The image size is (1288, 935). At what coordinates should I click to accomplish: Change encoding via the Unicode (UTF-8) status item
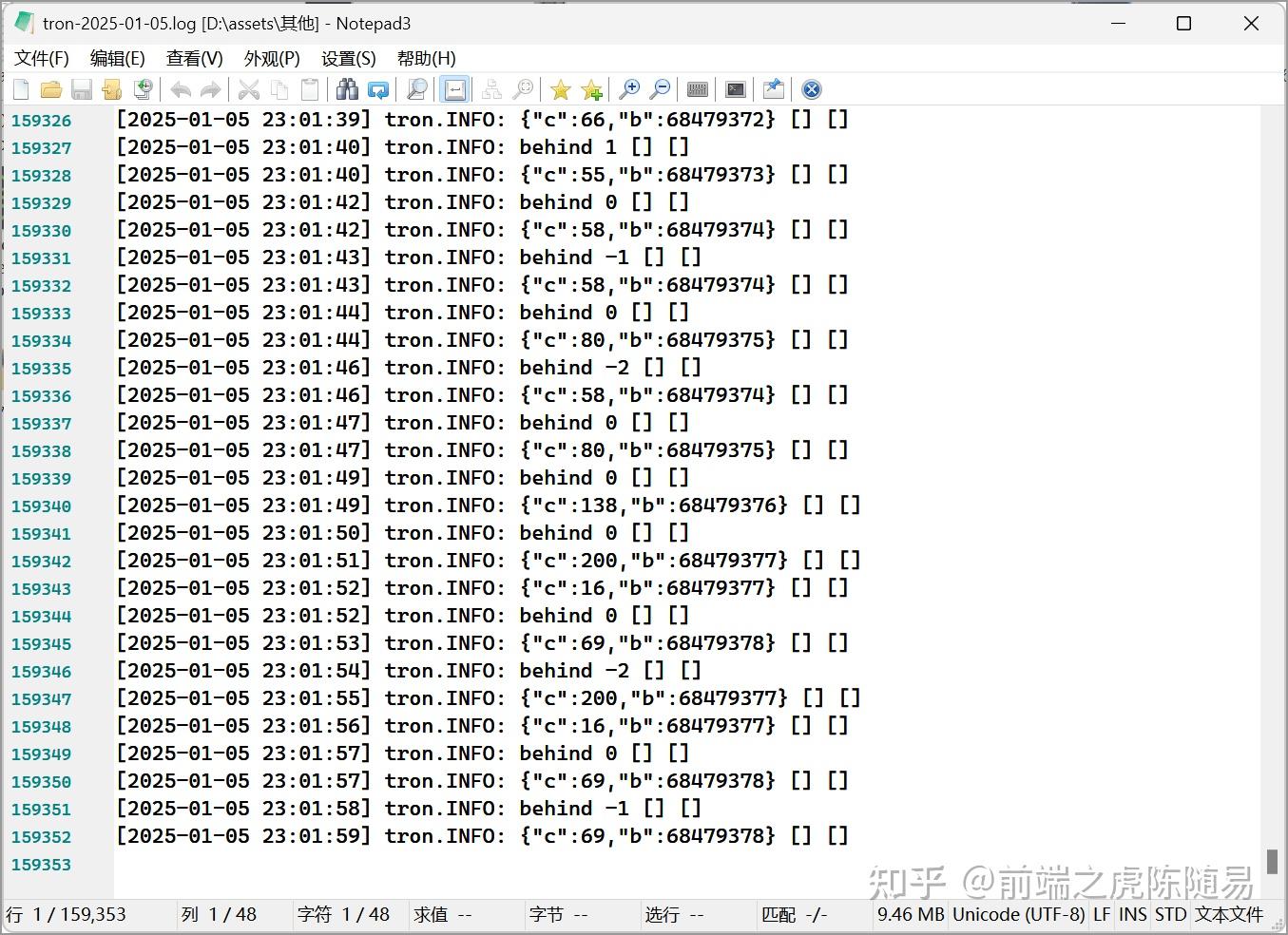tap(1019, 915)
